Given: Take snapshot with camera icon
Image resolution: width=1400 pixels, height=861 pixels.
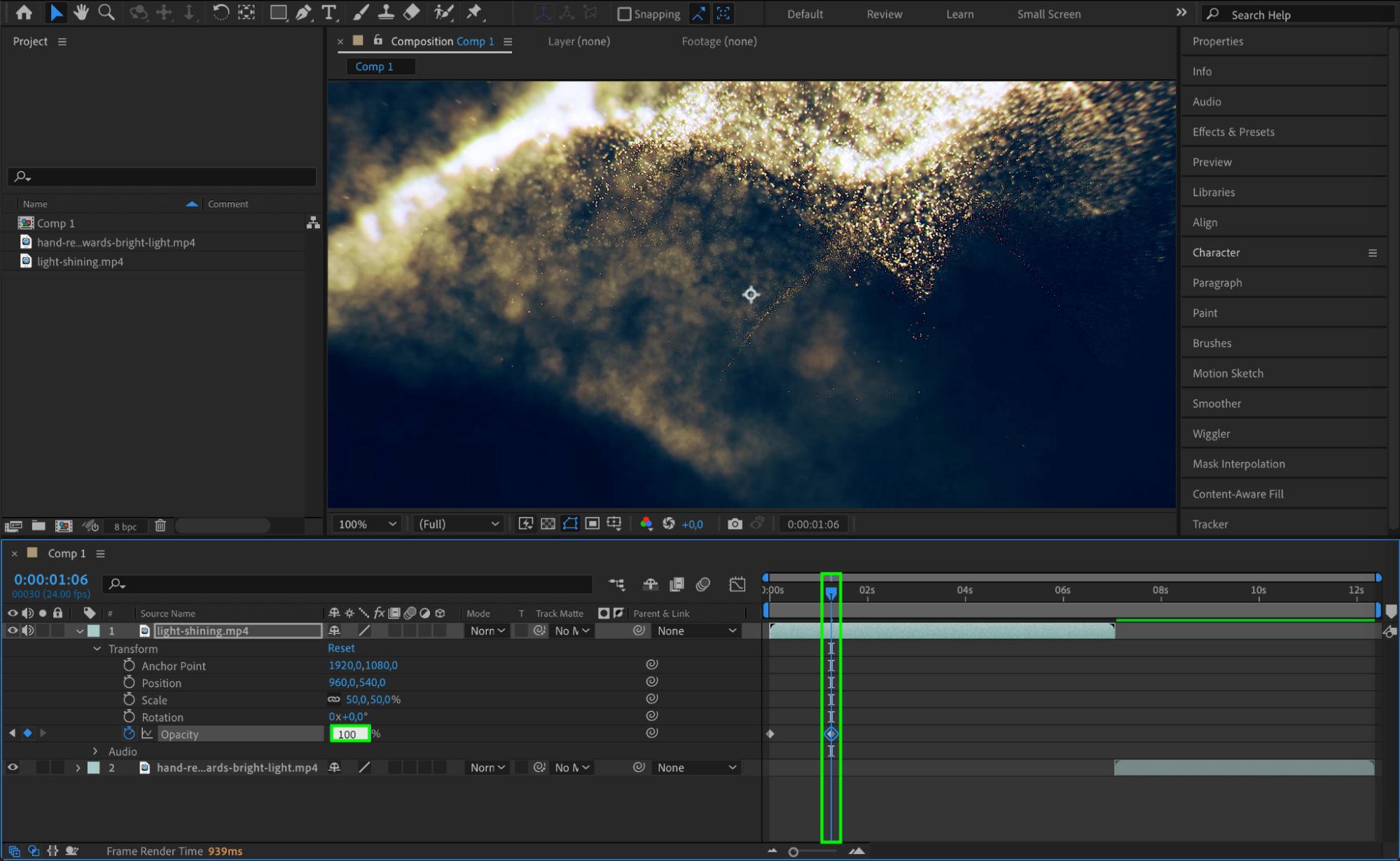Looking at the screenshot, I should tap(734, 524).
